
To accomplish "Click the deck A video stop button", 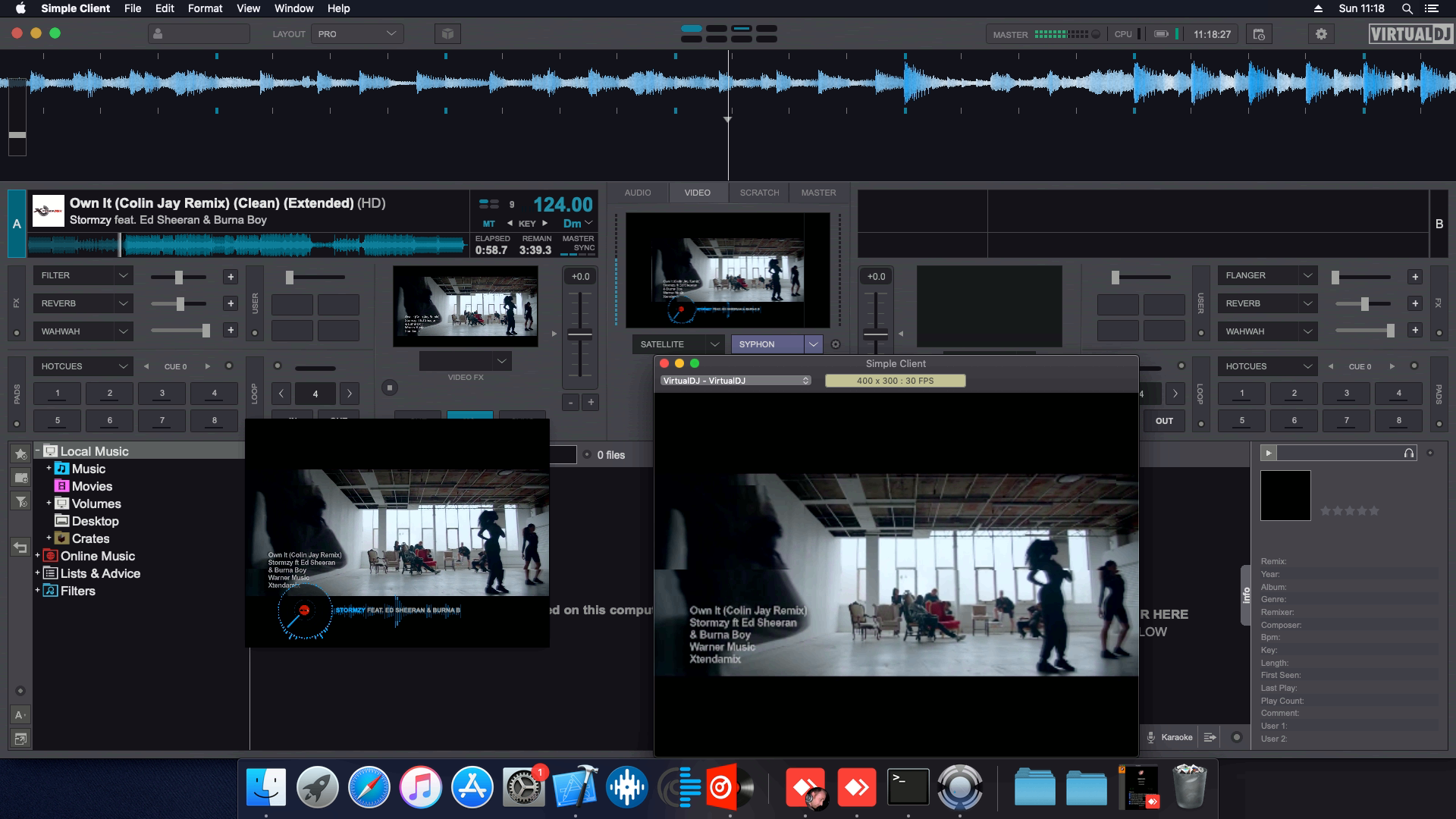I will coord(390,388).
